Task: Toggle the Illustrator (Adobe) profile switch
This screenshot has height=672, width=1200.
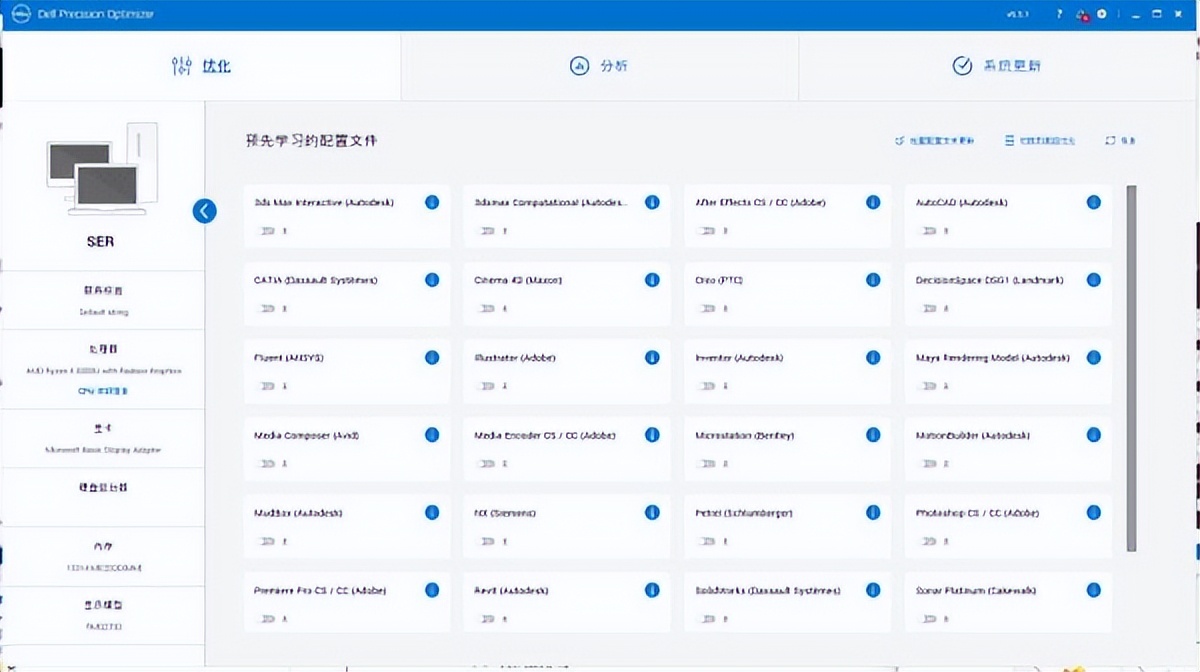Action: coord(487,386)
